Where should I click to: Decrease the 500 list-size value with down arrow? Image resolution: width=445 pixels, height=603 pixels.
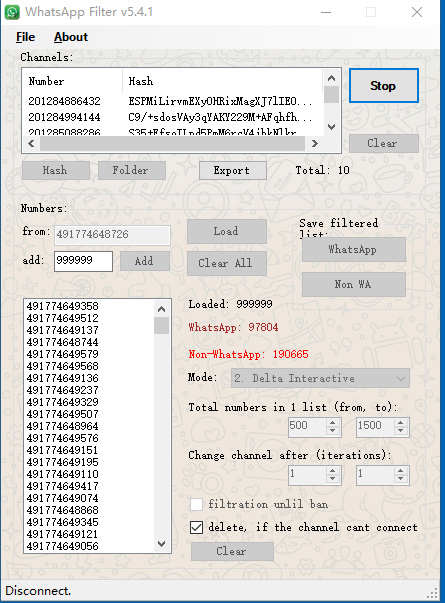pos(333,431)
